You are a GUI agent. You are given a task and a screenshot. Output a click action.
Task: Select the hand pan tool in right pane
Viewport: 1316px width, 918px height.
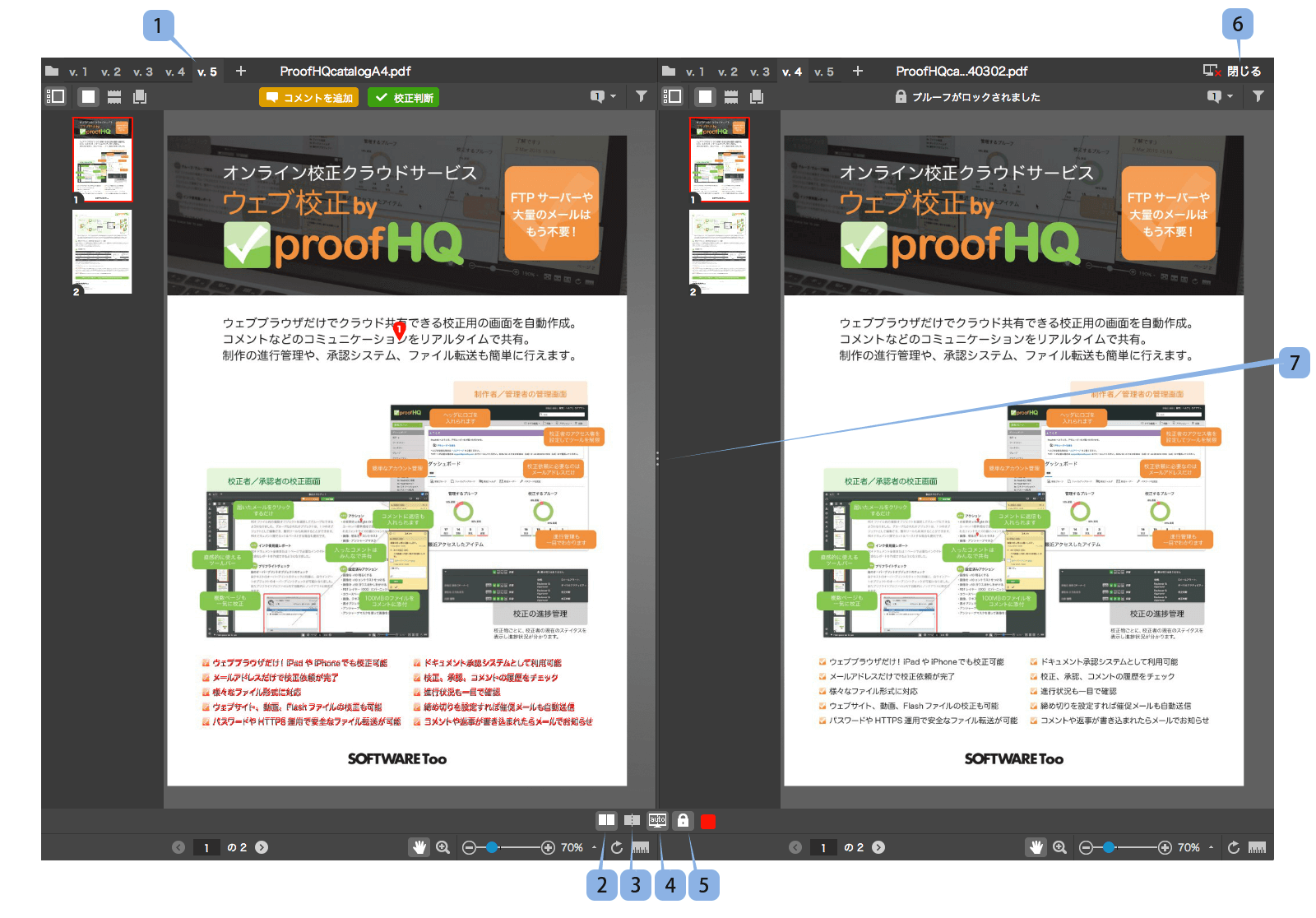[1036, 847]
